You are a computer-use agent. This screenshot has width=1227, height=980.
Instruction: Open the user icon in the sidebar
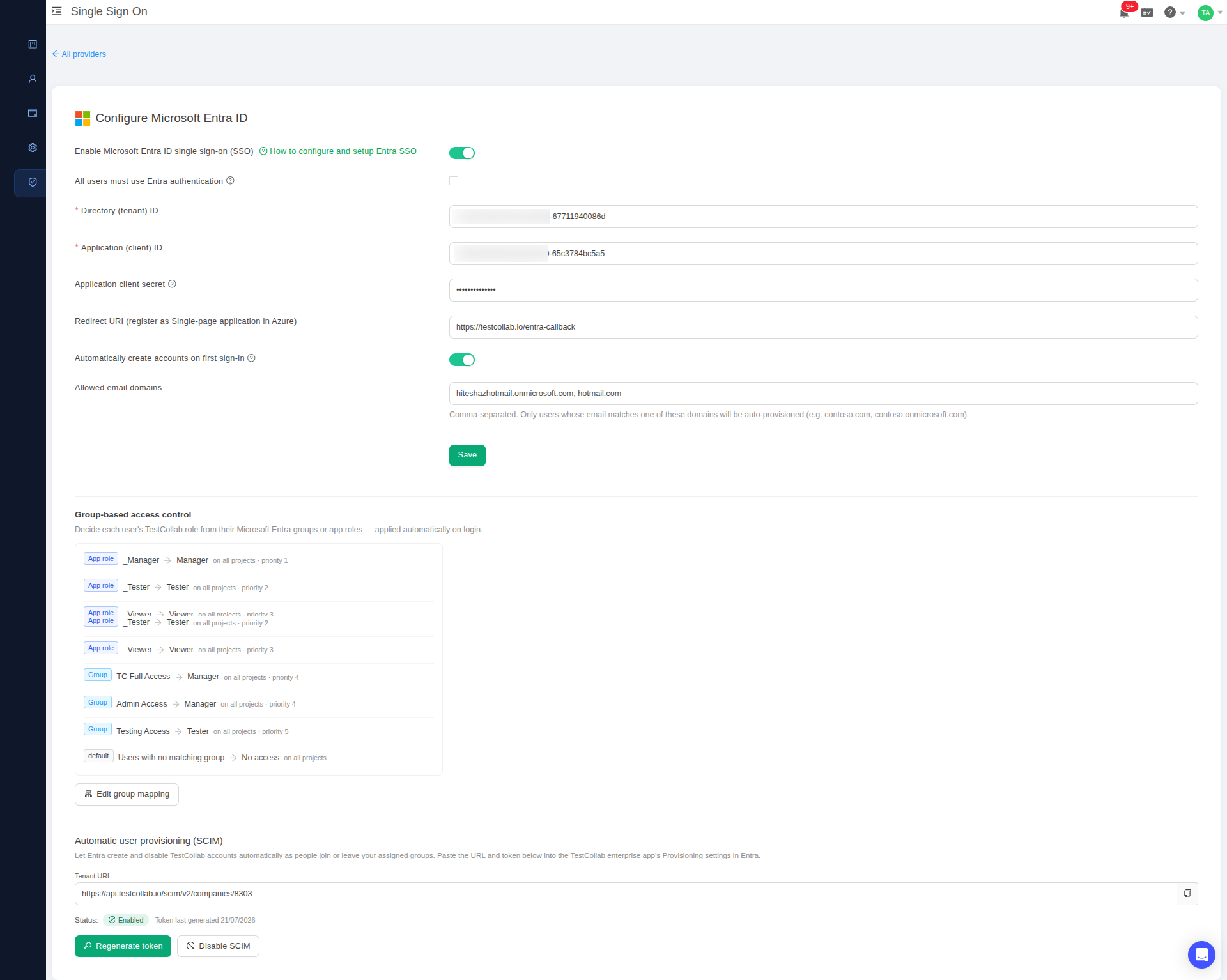pos(33,79)
